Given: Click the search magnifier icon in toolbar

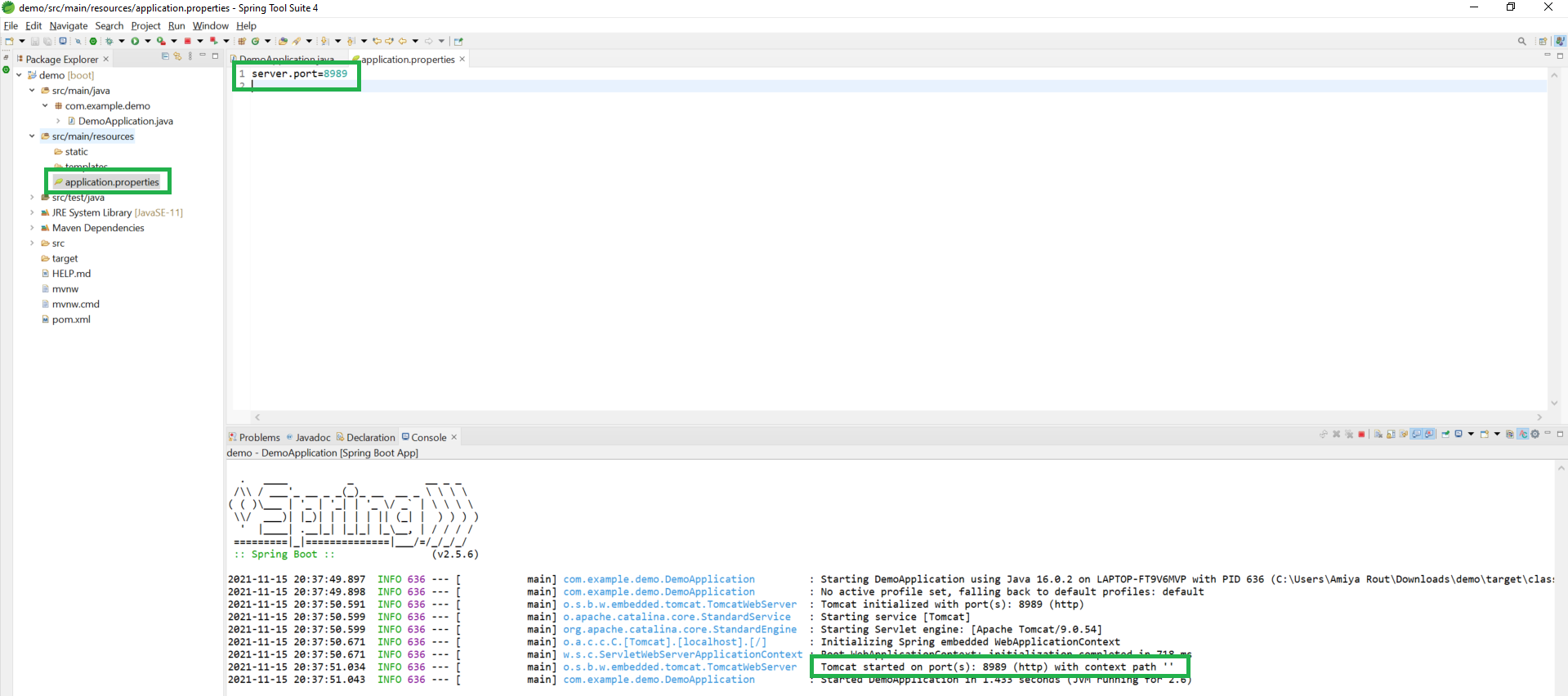Looking at the screenshot, I should [1521, 41].
